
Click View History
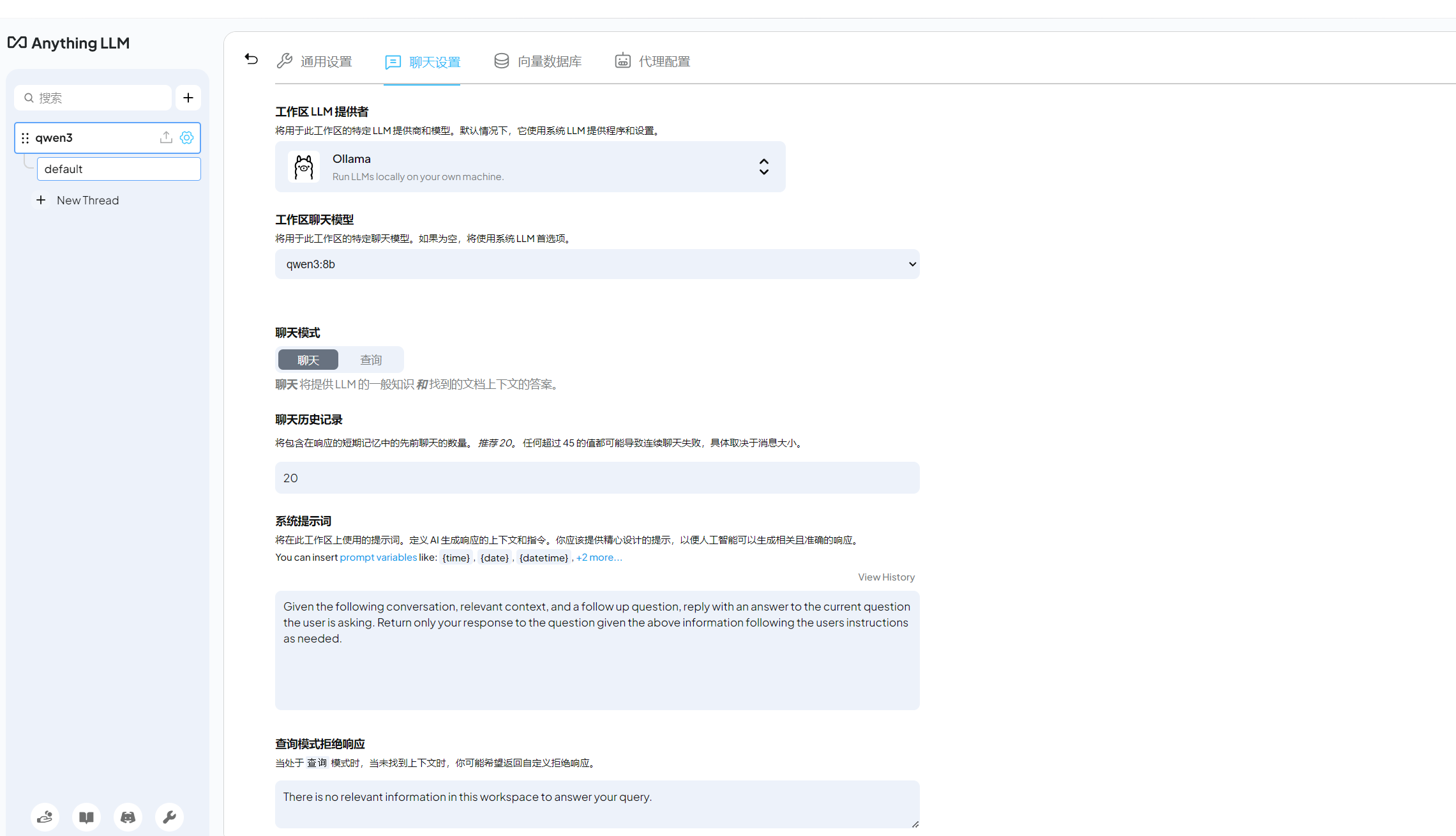pyautogui.click(x=886, y=577)
